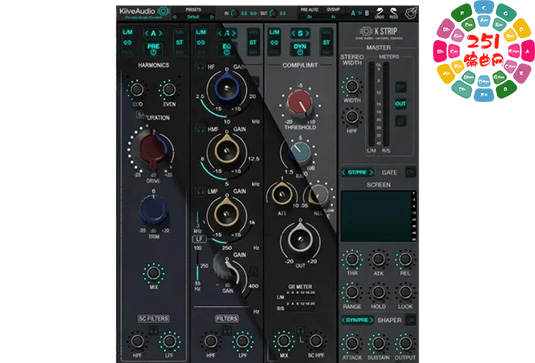535x363 pixels.
Task: Click the LMF band headphone solo icon
Action: pos(200,191)
